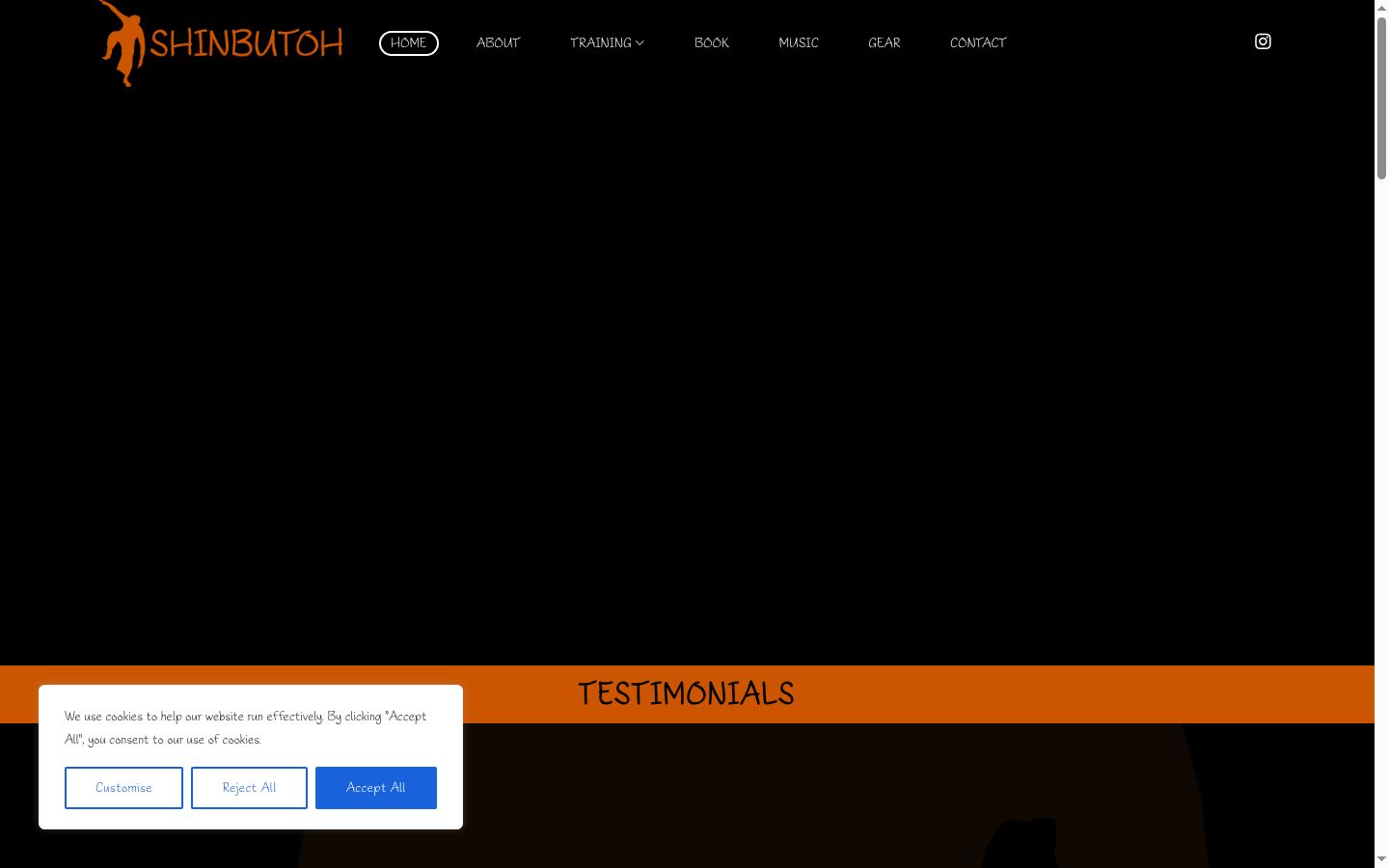This screenshot has height=868, width=1389.
Task: Go to the HOME page
Action: click(x=409, y=43)
